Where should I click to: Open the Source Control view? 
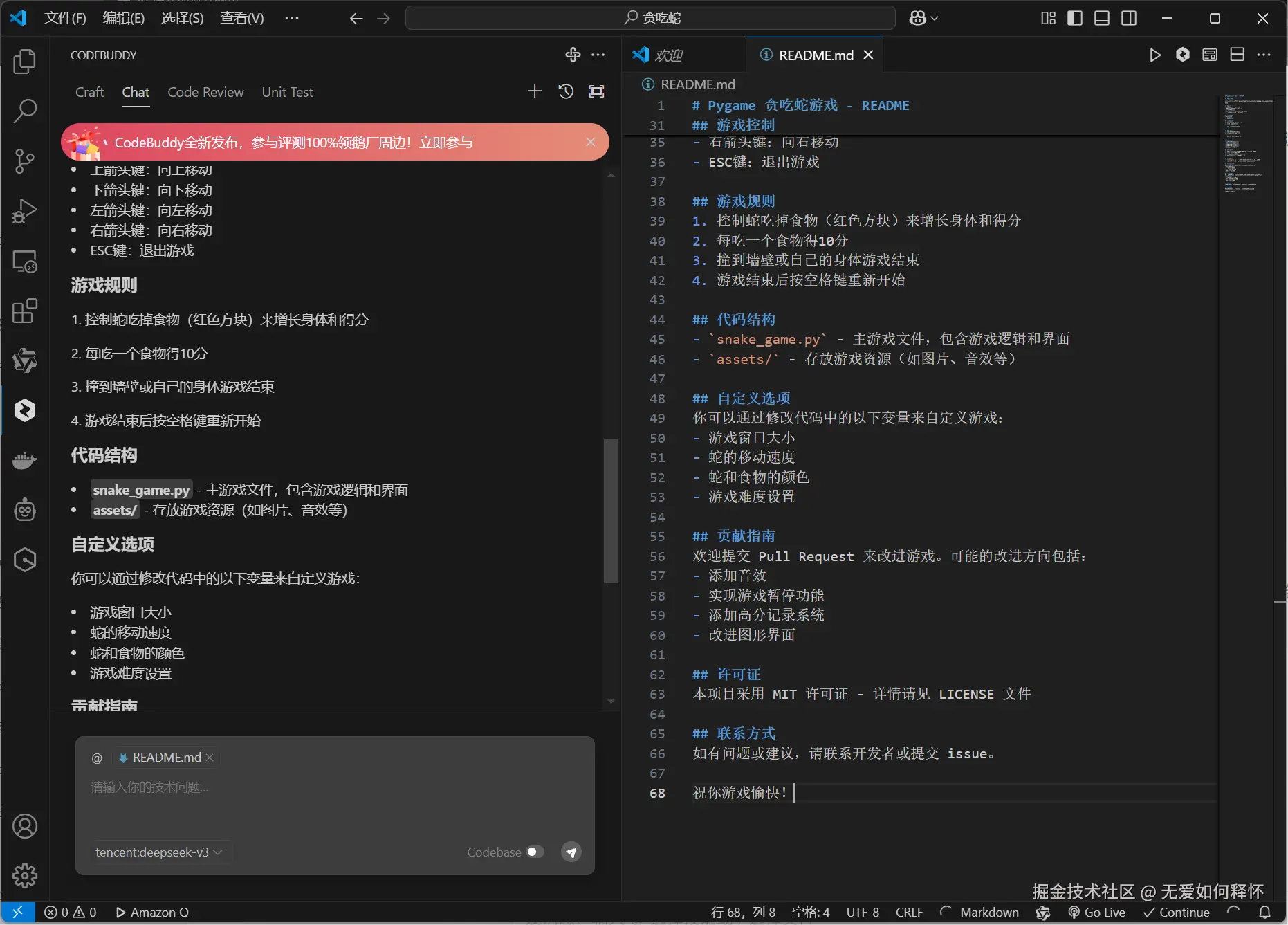coord(25,161)
